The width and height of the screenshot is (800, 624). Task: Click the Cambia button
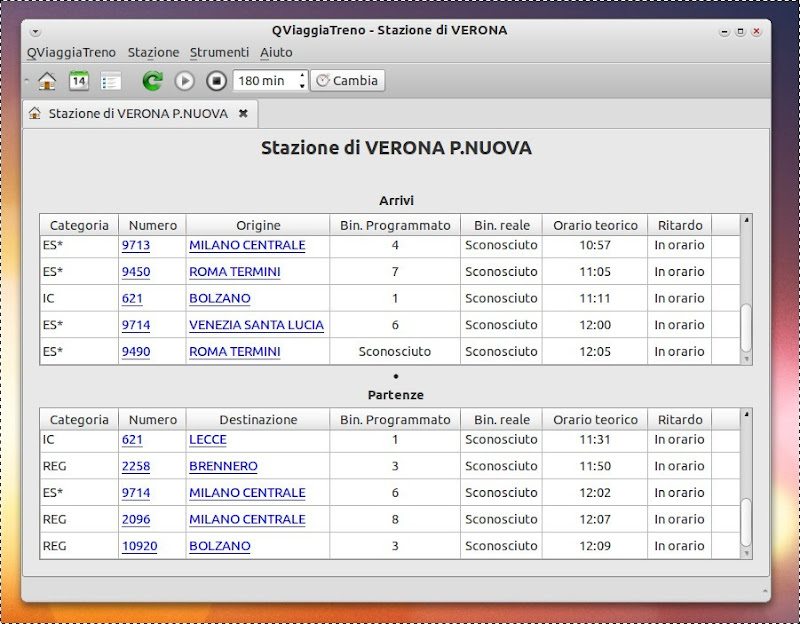pos(347,81)
